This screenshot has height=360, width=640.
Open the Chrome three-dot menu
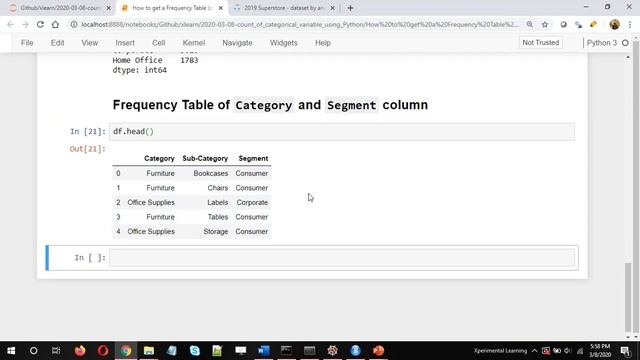coord(630,24)
